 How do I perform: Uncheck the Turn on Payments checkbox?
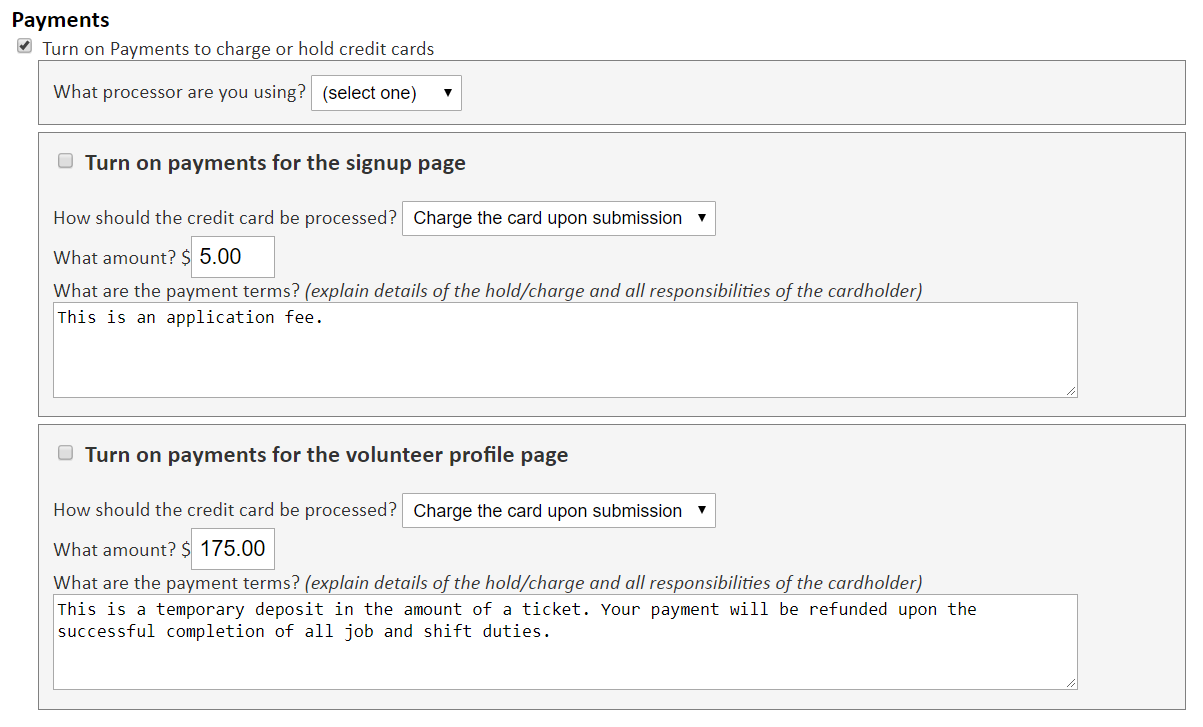(x=25, y=47)
